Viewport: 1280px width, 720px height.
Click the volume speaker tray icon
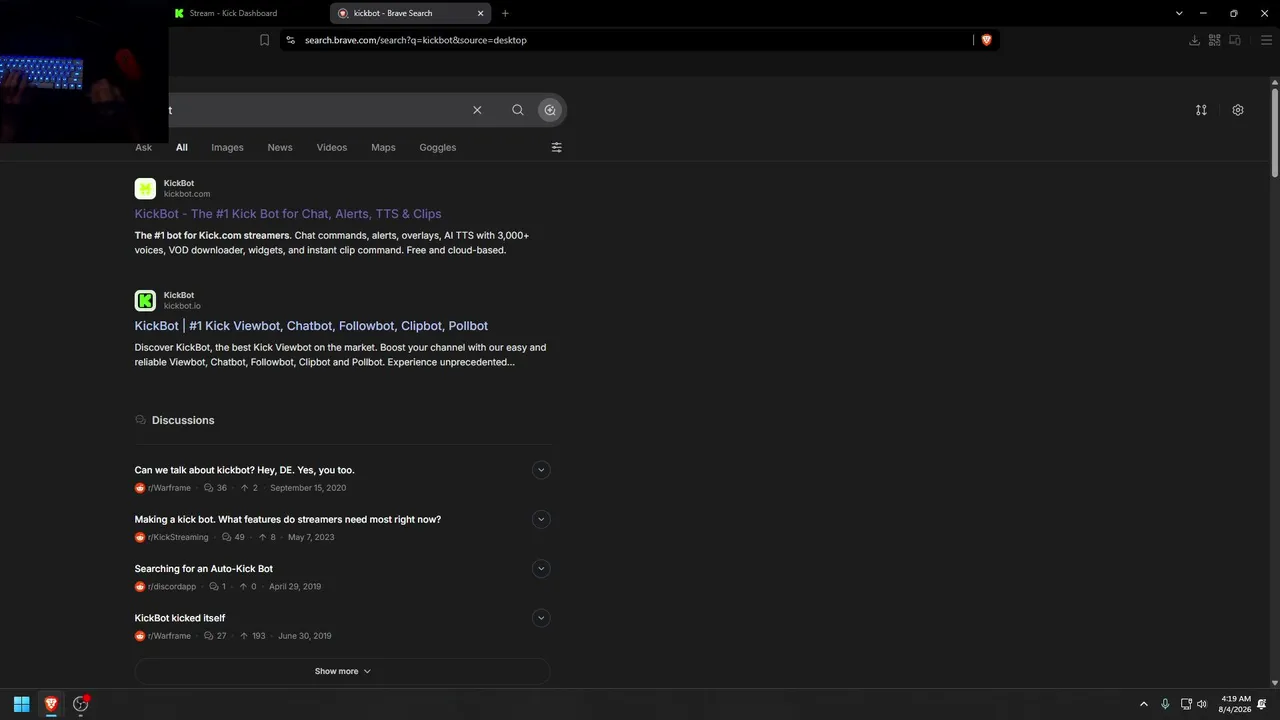coord(1202,704)
